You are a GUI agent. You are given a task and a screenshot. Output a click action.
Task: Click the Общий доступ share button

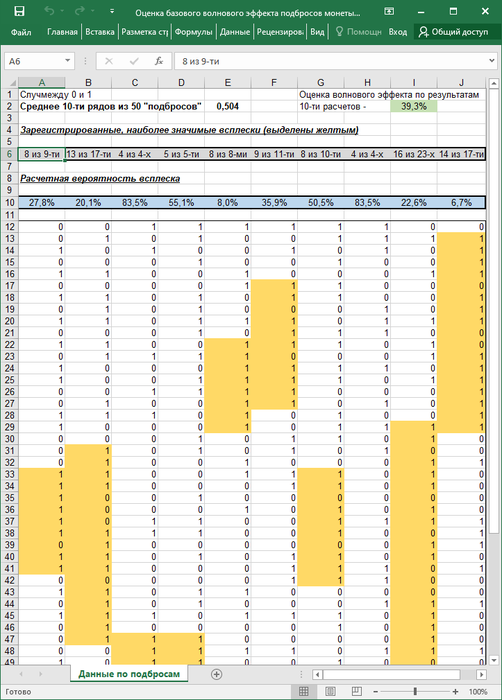453,32
